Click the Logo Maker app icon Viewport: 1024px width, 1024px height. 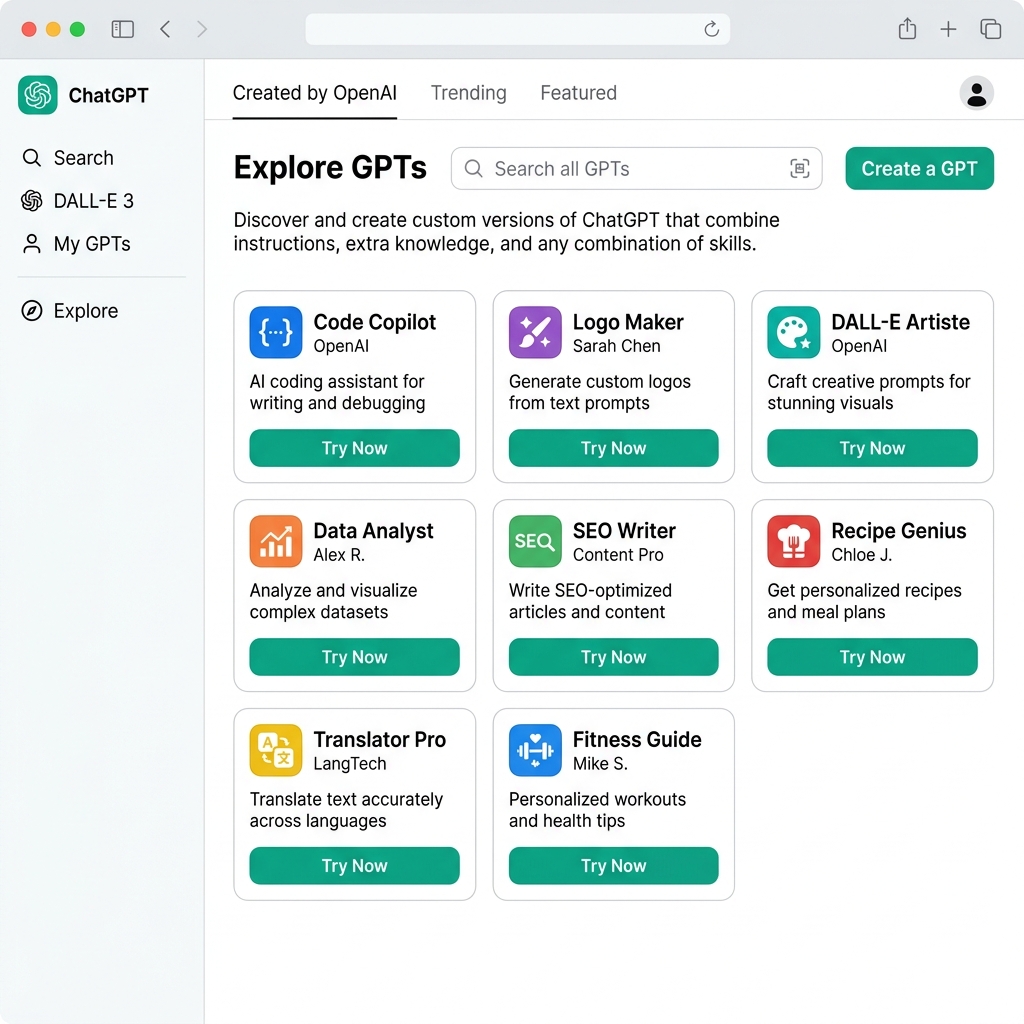(535, 332)
